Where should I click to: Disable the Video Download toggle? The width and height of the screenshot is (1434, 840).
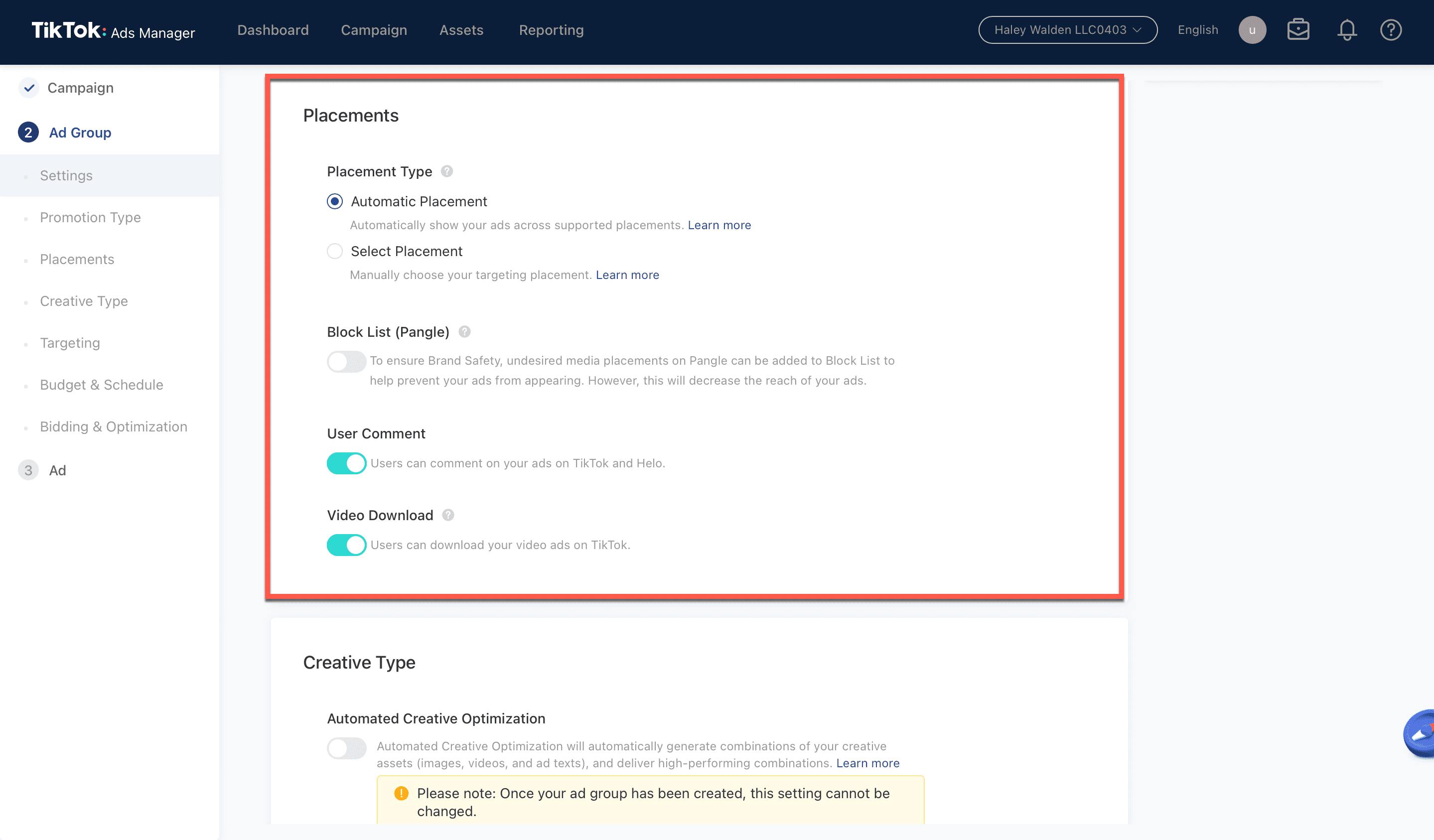(346, 545)
